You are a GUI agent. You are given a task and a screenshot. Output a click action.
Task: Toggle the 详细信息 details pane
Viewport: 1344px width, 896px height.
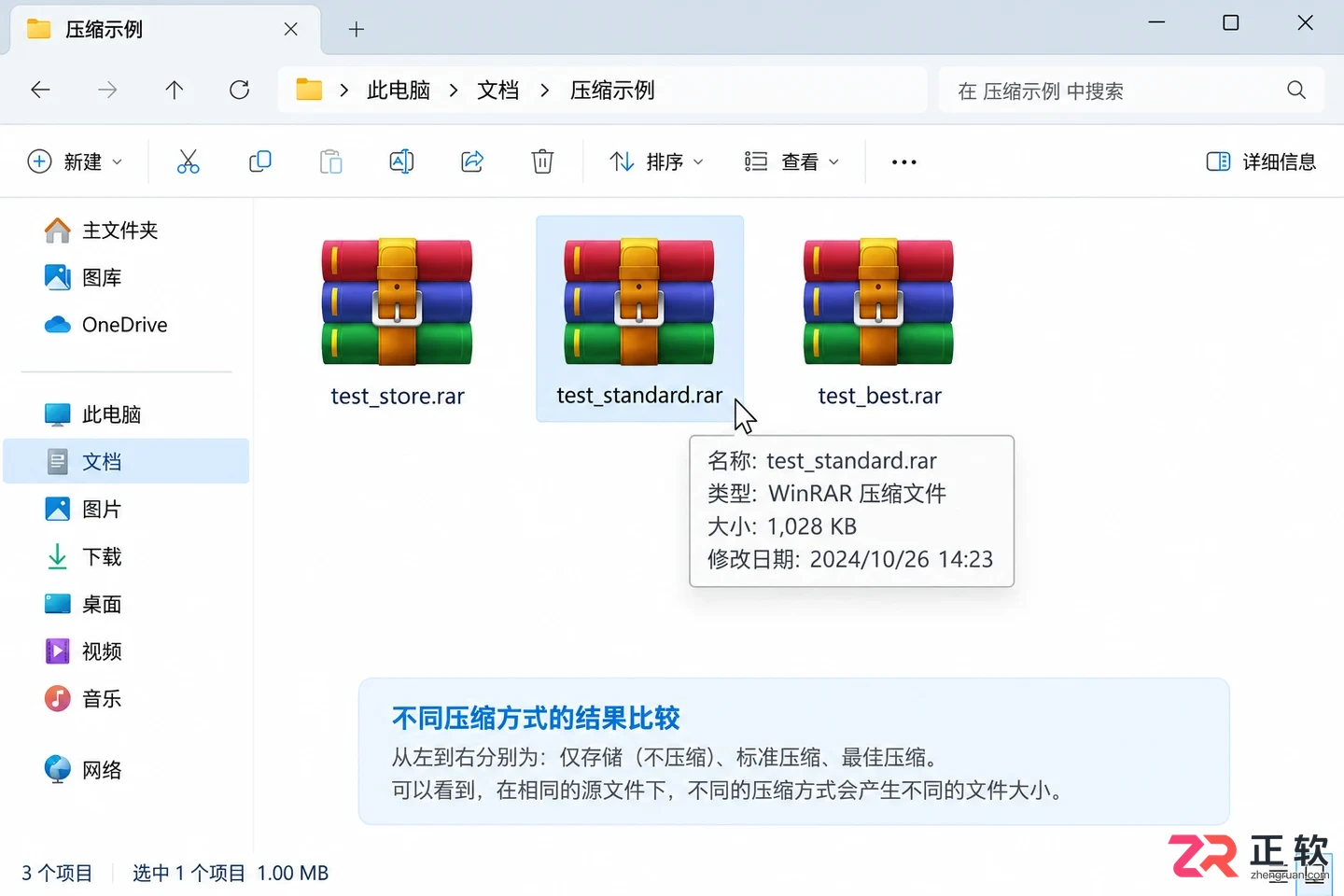pyautogui.click(x=1261, y=161)
